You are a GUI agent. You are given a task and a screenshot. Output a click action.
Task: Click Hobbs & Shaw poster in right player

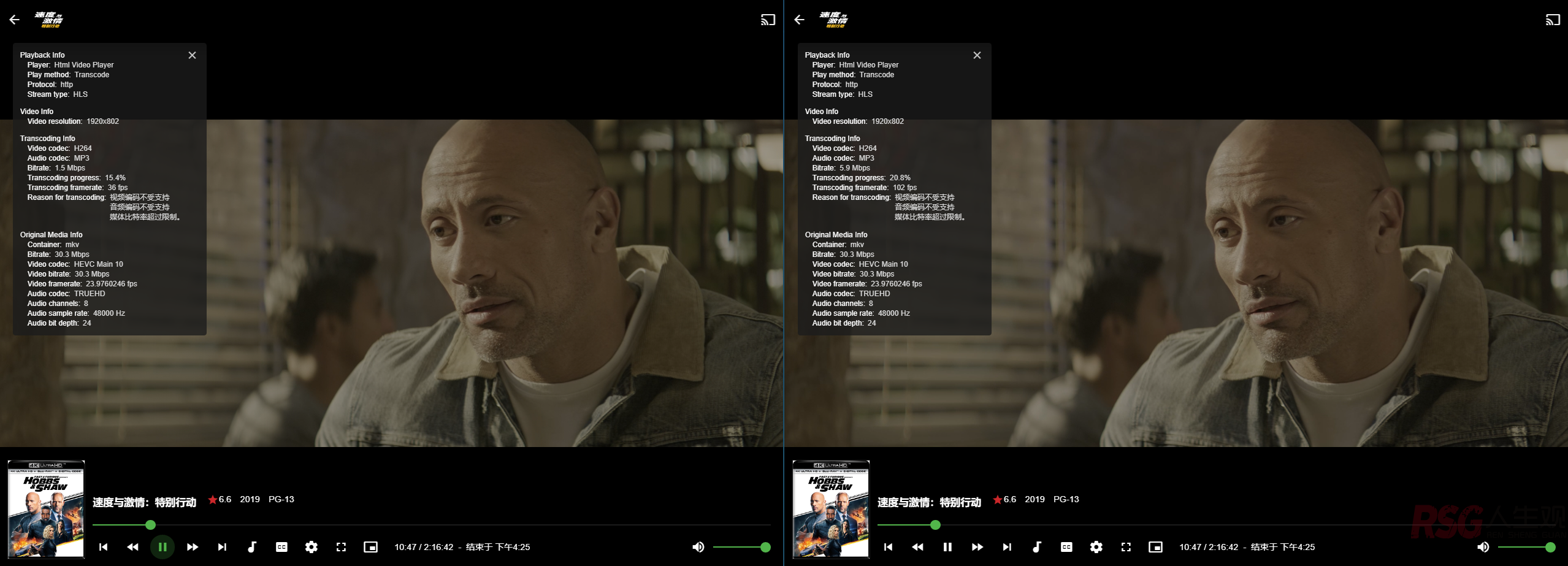(x=831, y=509)
